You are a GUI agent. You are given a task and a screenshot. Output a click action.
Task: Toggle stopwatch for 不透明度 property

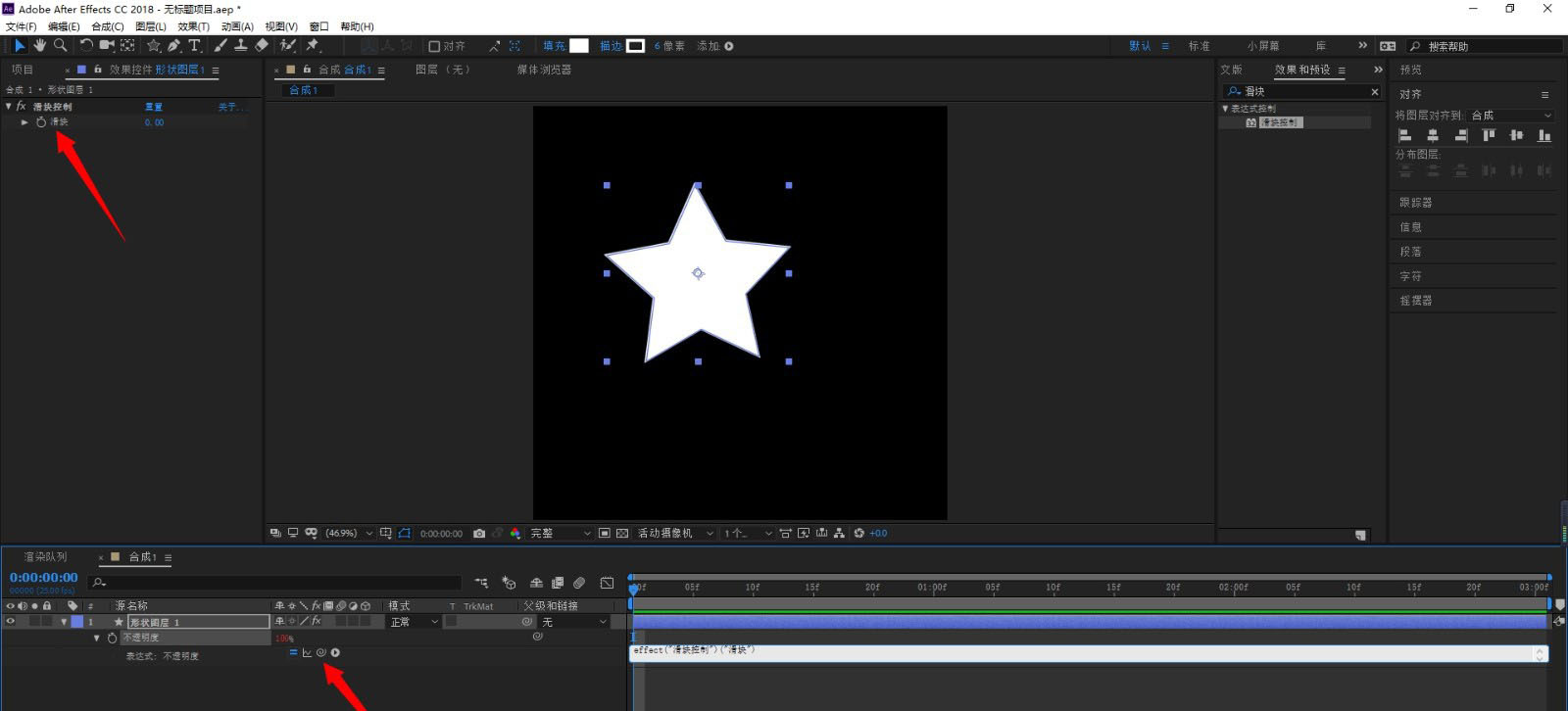tap(112, 638)
